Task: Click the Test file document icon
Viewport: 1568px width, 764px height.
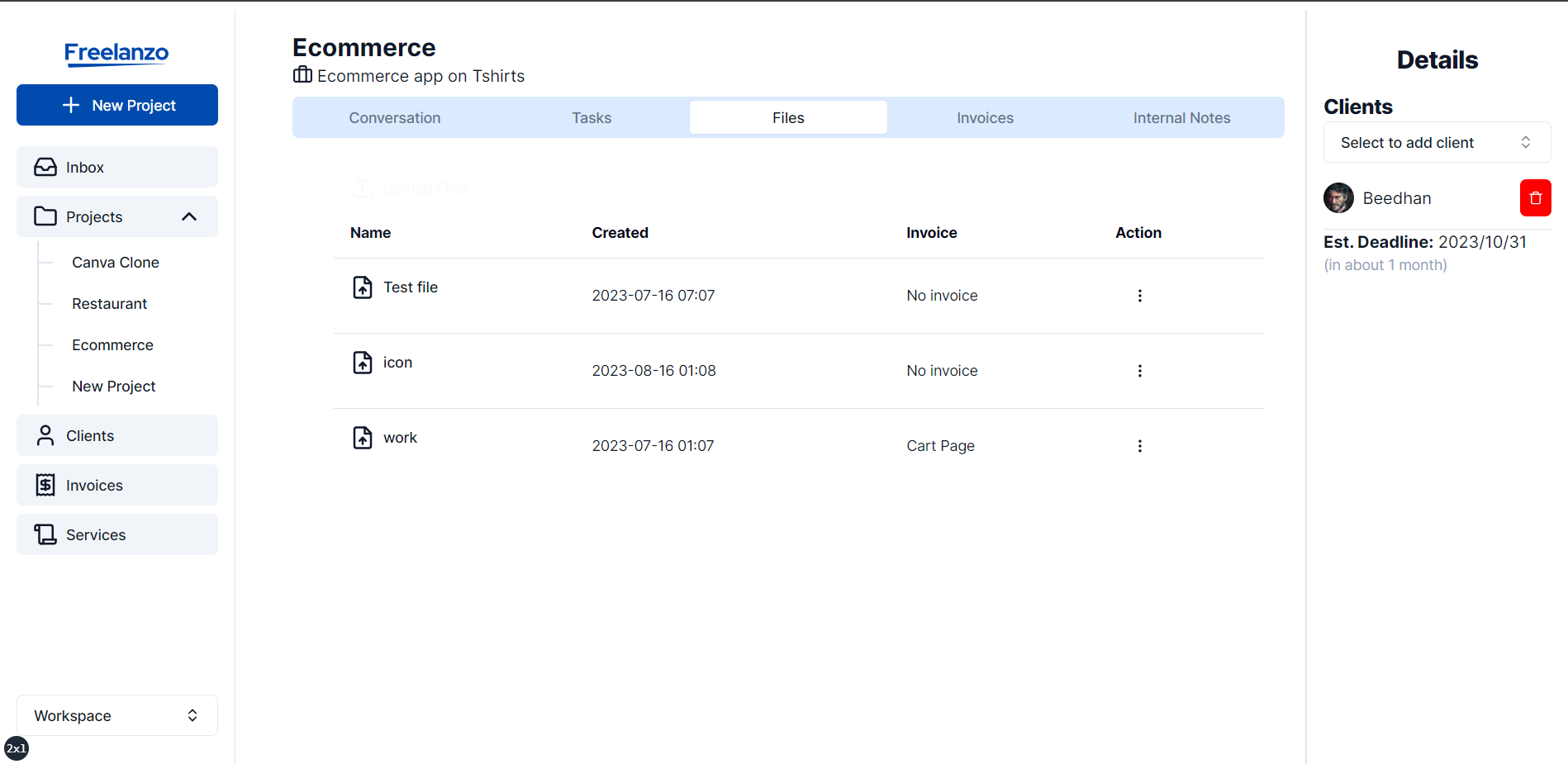Action: (363, 287)
